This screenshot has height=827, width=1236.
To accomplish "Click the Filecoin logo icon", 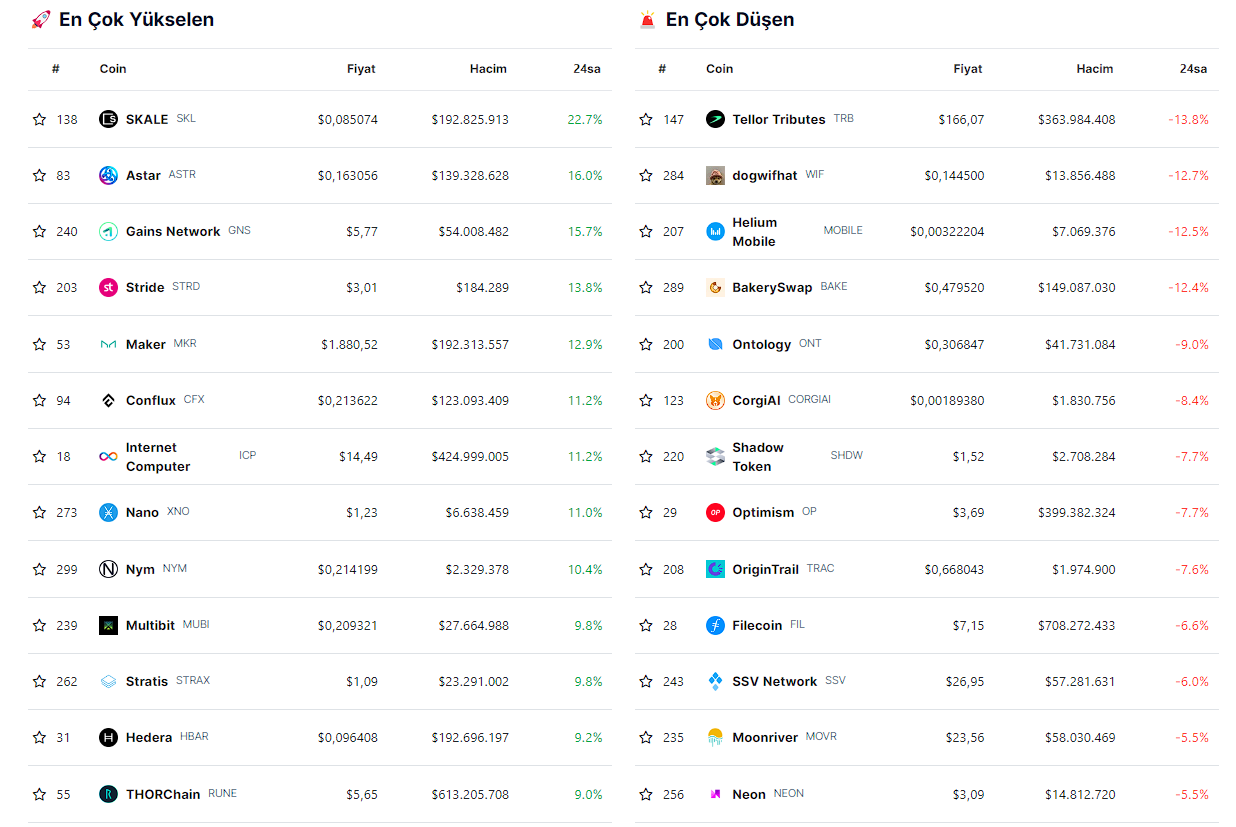I will pyautogui.click(x=714, y=626).
